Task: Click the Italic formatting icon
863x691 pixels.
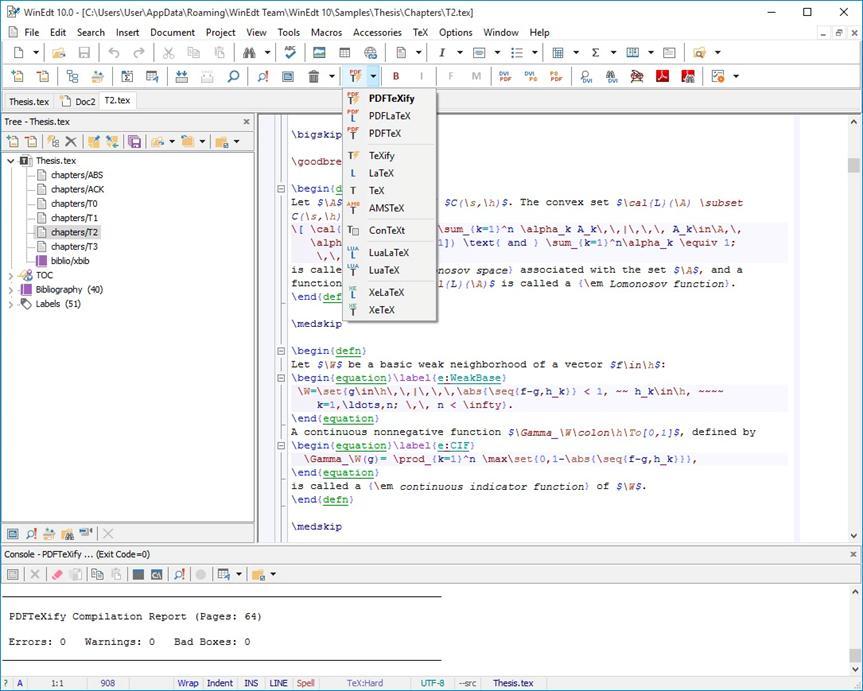Action: point(422,76)
